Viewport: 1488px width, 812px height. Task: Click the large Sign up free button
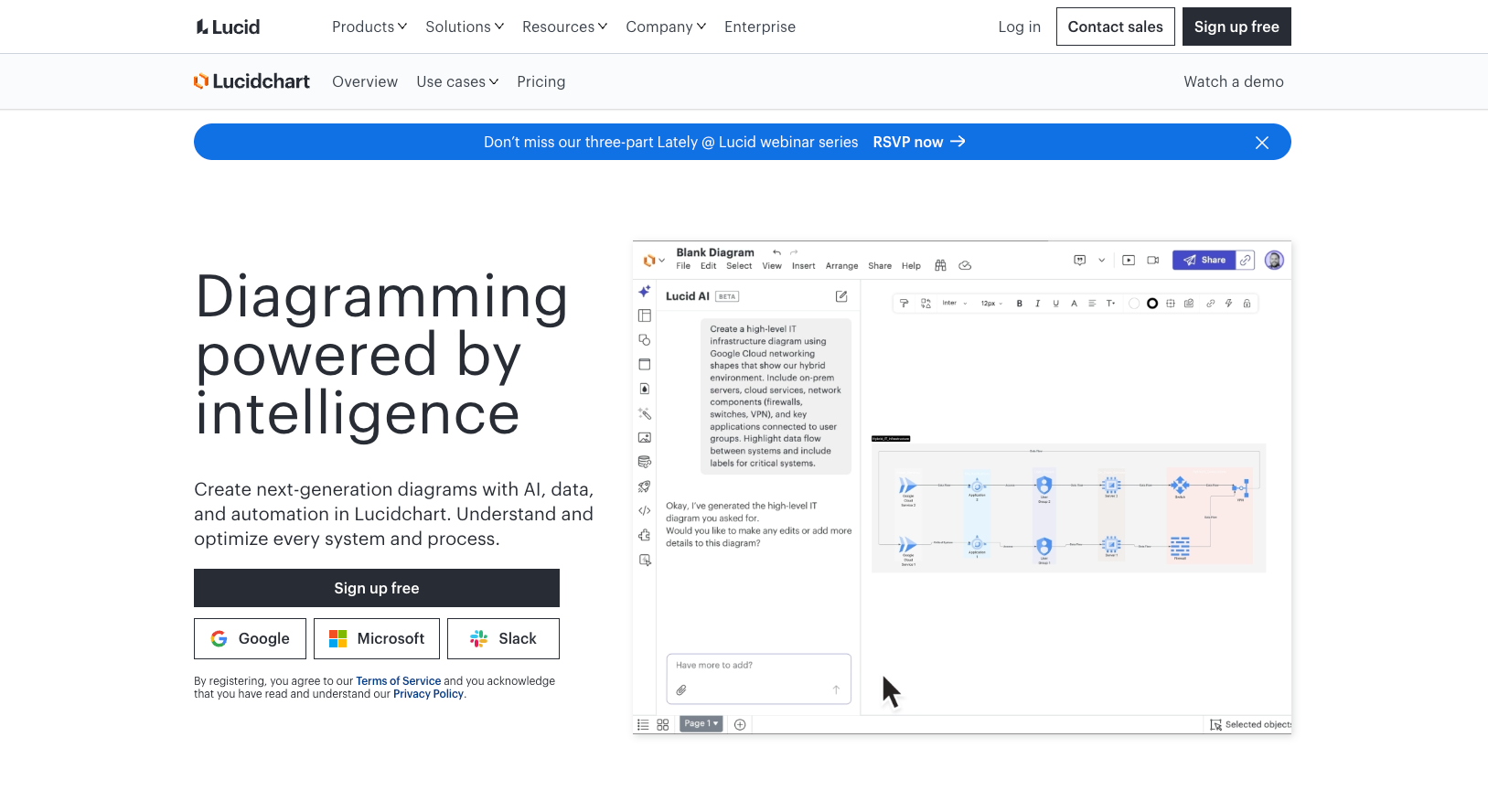tap(377, 588)
